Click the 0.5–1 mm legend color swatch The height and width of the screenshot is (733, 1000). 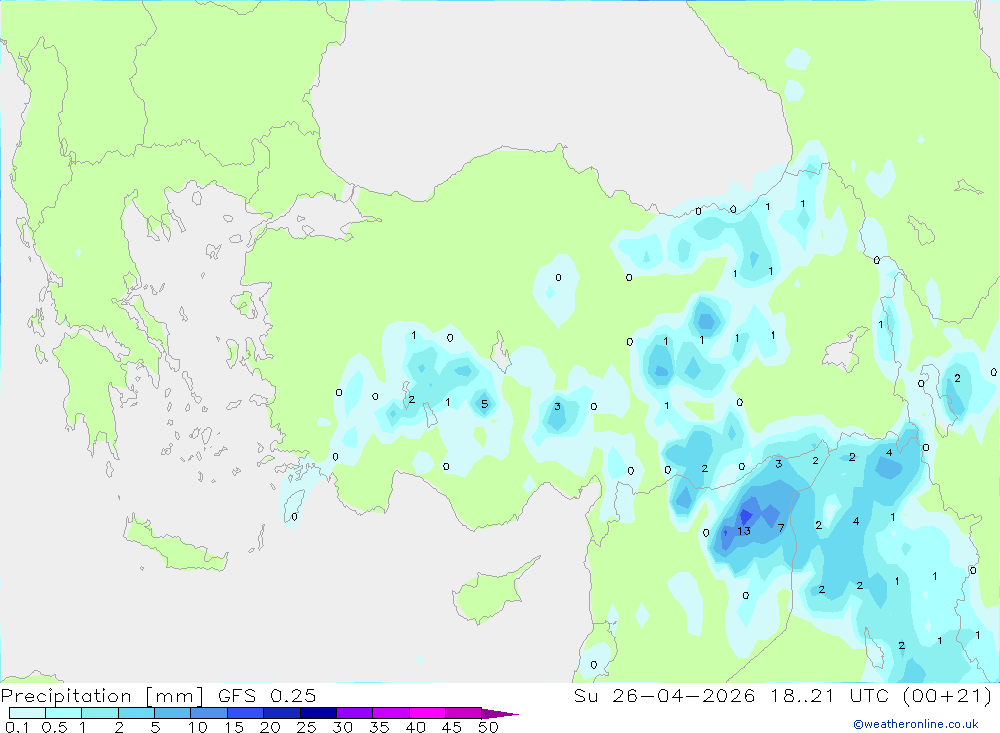[64, 713]
